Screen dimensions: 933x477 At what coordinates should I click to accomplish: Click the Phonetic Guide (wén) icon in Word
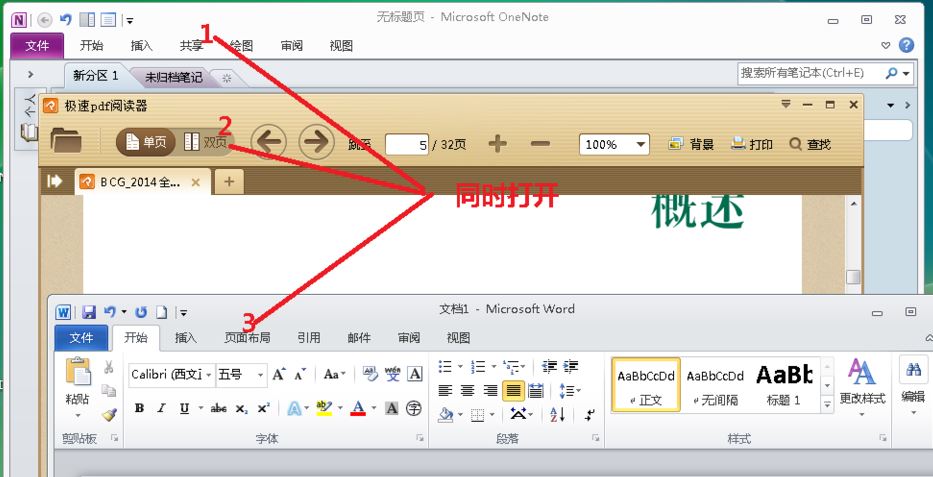393,374
